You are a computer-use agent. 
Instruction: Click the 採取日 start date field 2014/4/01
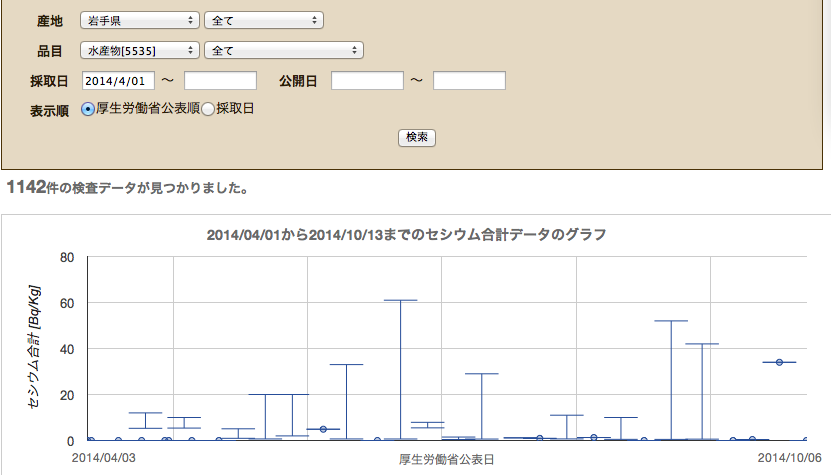pos(118,80)
